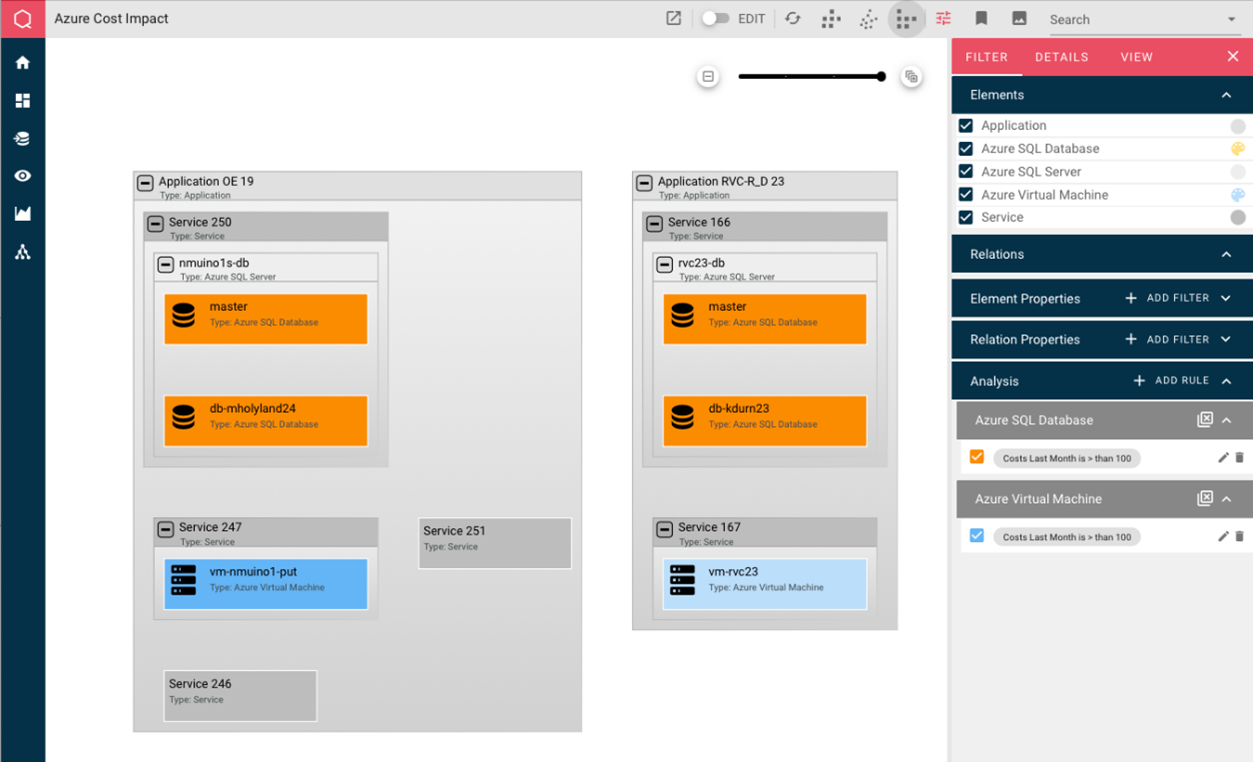Image resolution: width=1253 pixels, height=762 pixels.
Task: Collapse the Service 167 box
Action: click(665, 529)
